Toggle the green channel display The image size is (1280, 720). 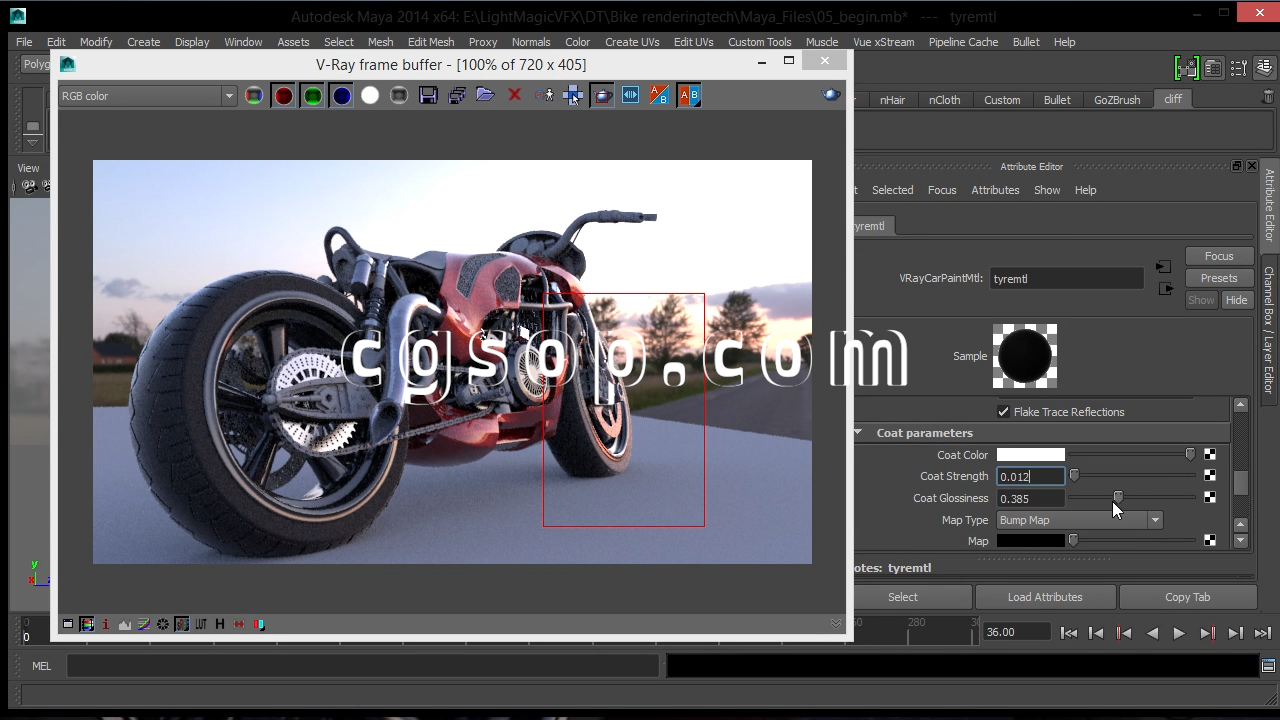click(312, 96)
